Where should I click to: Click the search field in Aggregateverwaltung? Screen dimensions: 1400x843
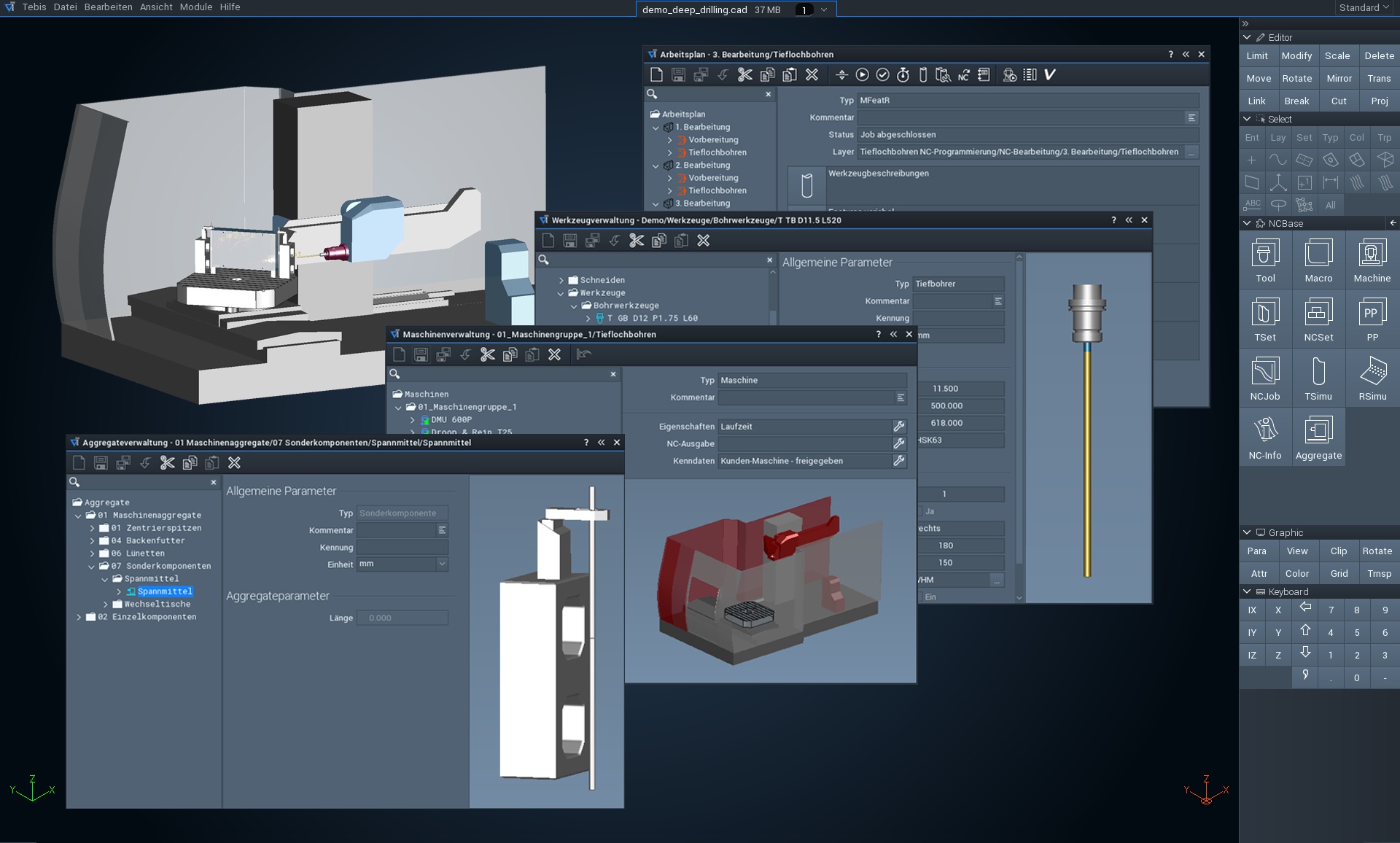139,482
